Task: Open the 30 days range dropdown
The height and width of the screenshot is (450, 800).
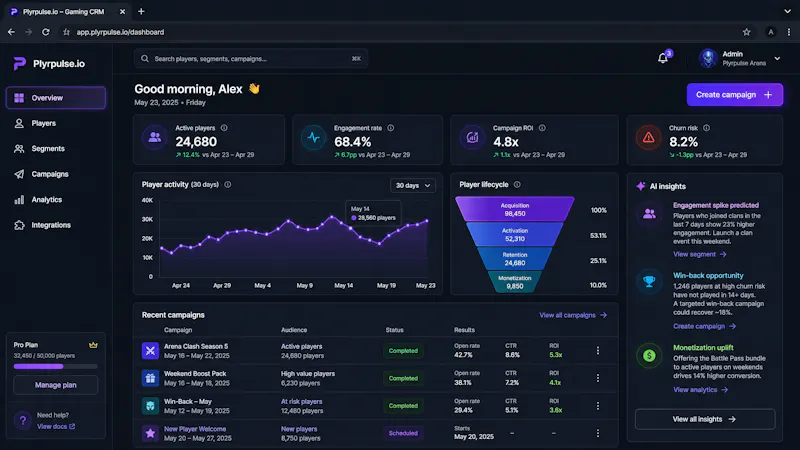Action: pos(413,185)
